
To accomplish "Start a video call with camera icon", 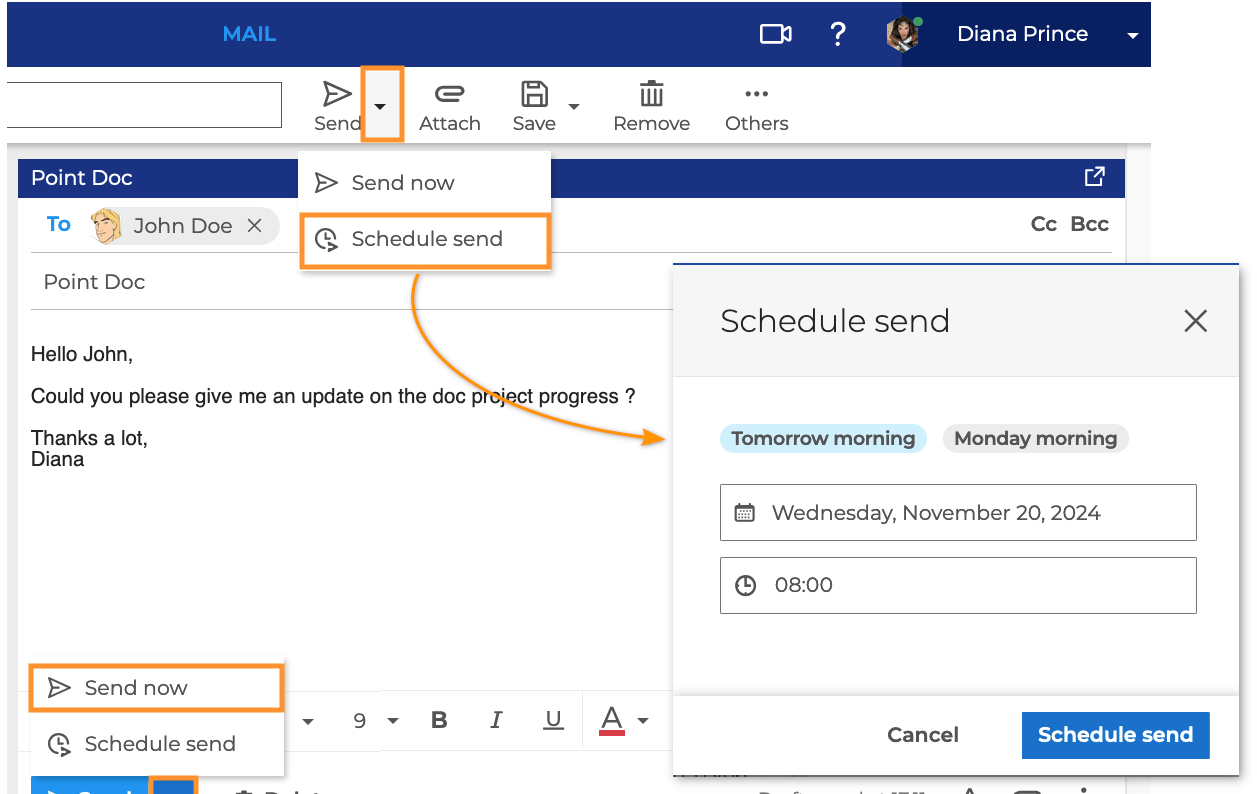I will tap(776, 34).
